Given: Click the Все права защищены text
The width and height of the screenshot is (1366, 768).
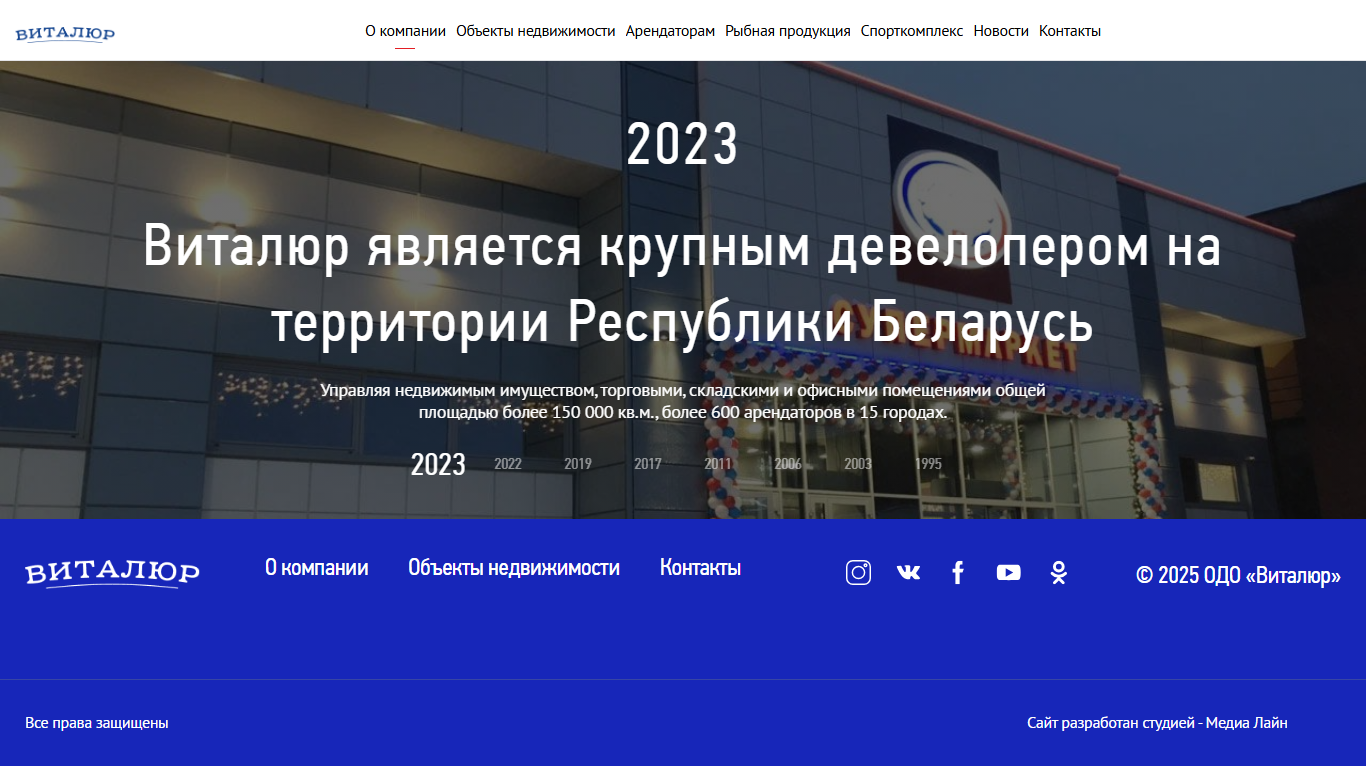Looking at the screenshot, I should (x=97, y=723).
